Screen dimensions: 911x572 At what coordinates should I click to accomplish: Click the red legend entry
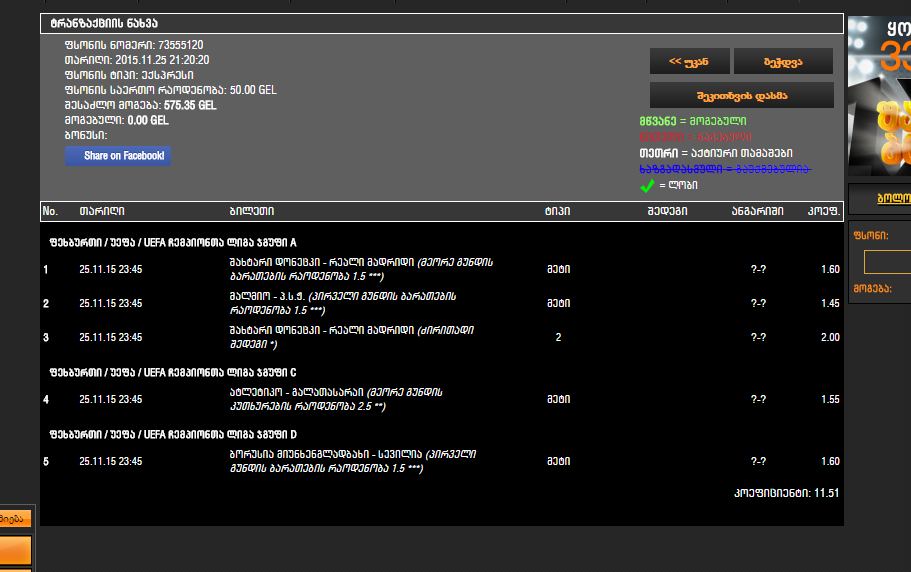pos(695,137)
